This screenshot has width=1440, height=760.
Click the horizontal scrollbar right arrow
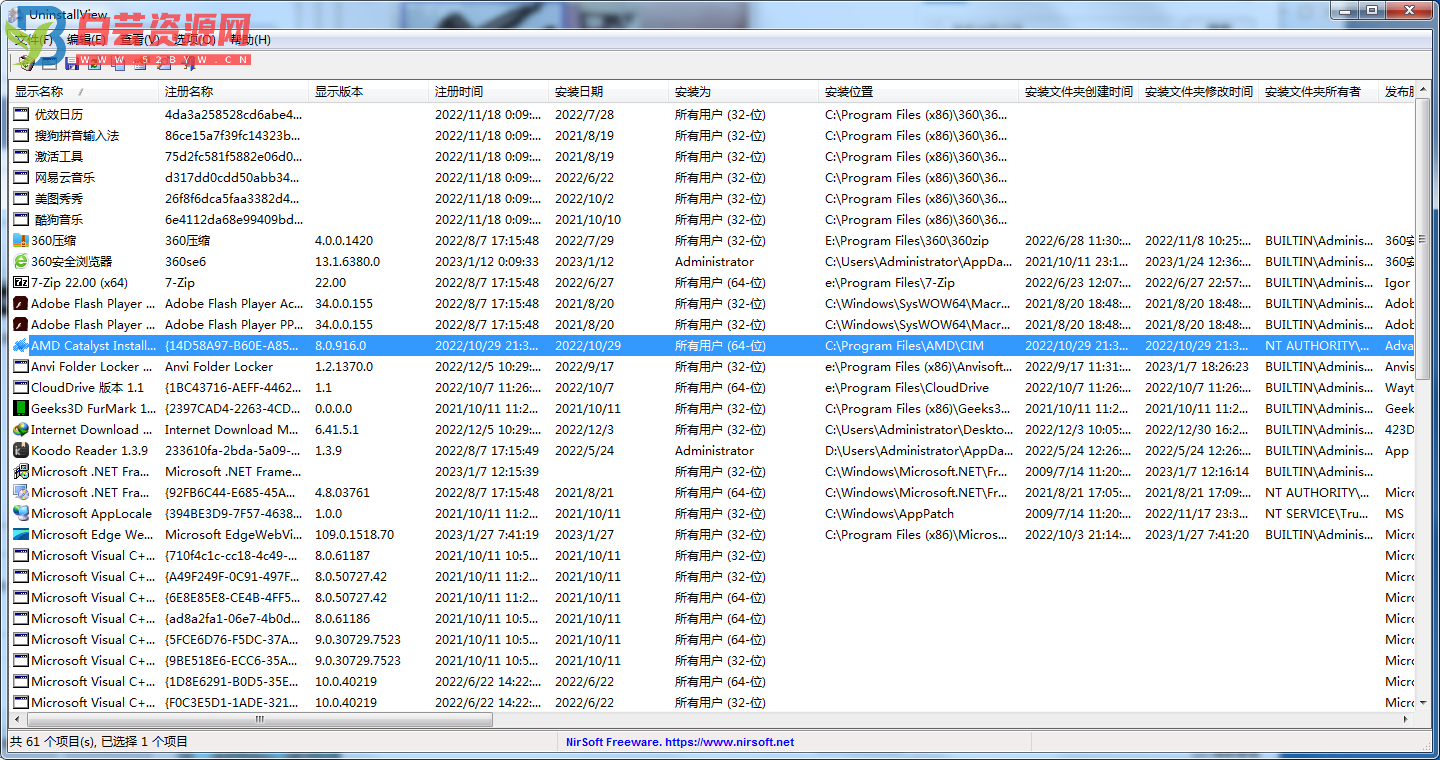click(1407, 719)
